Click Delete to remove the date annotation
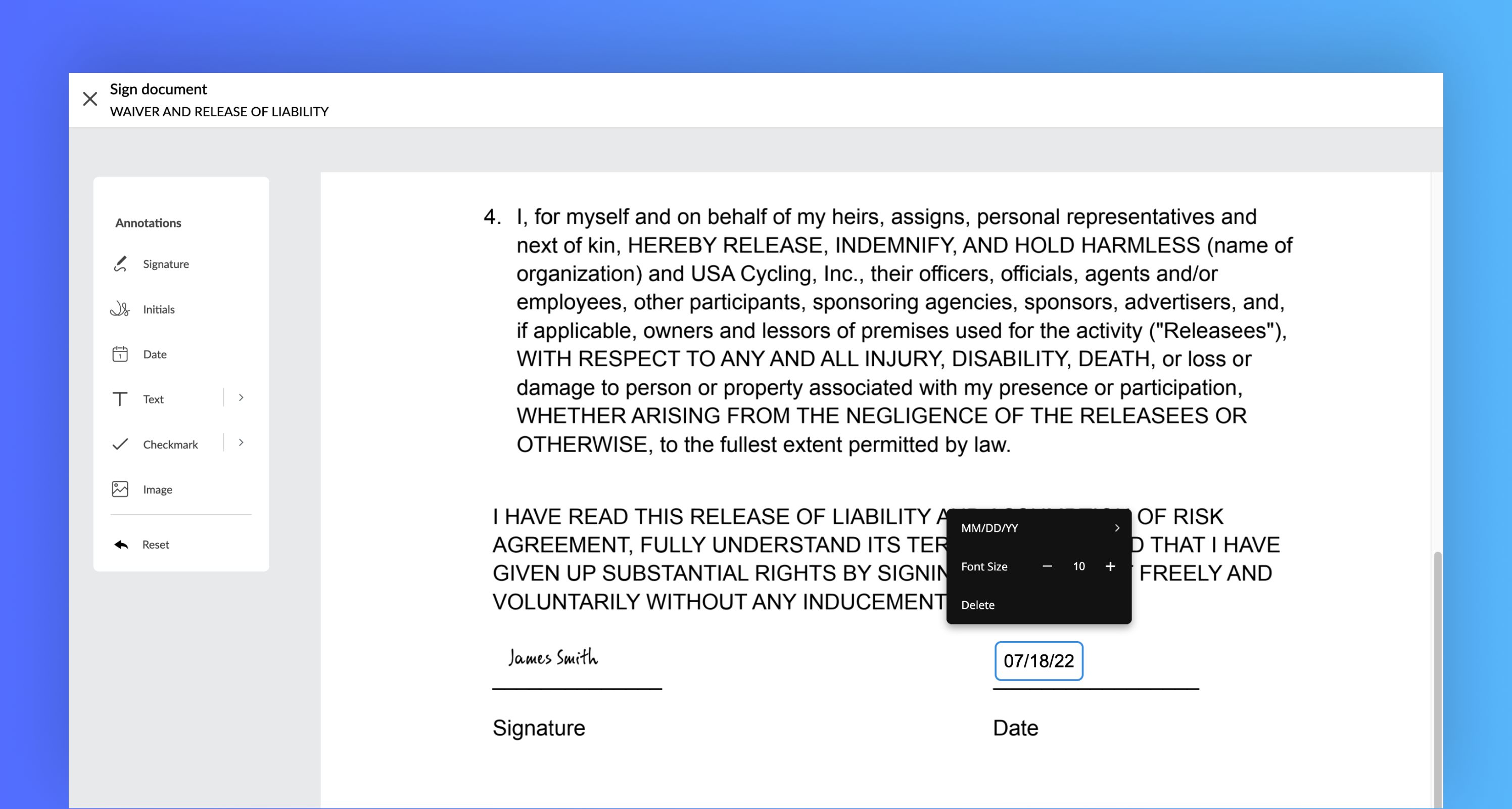Screen dimensions: 1512x809 (978, 605)
